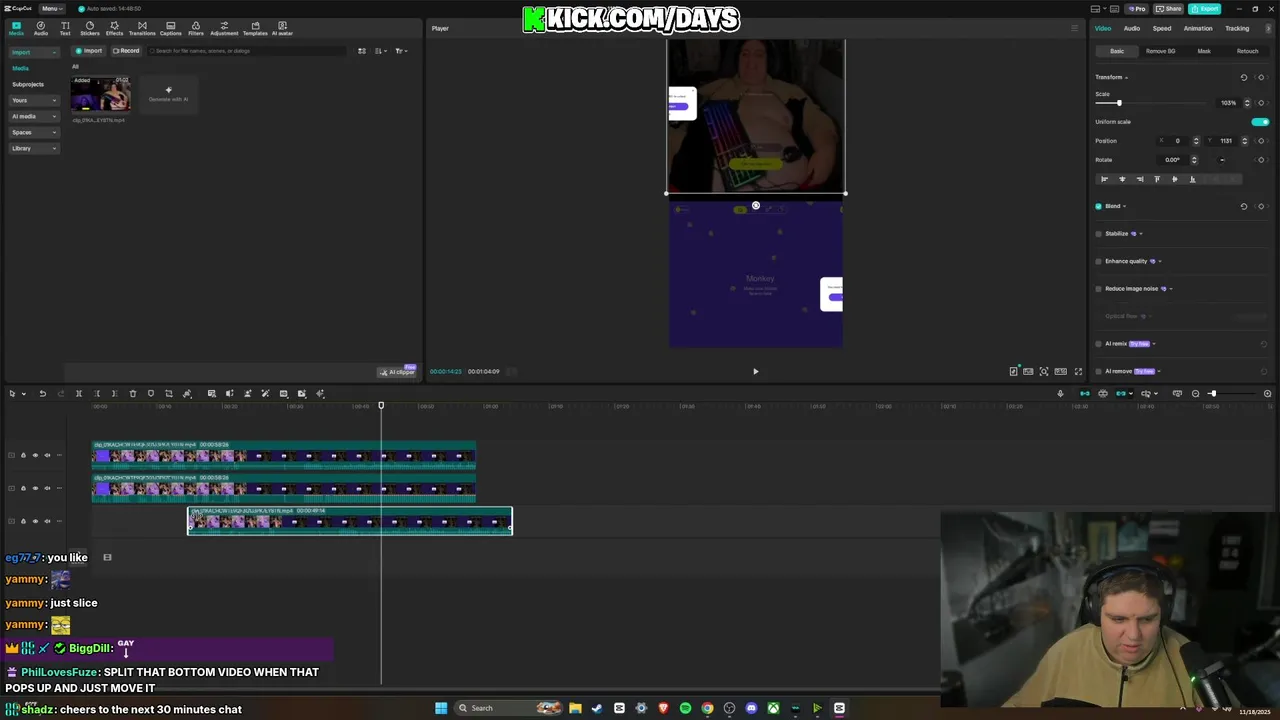Viewport: 1280px width, 720px height.
Task: Click the Record button
Action: click(x=126, y=51)
